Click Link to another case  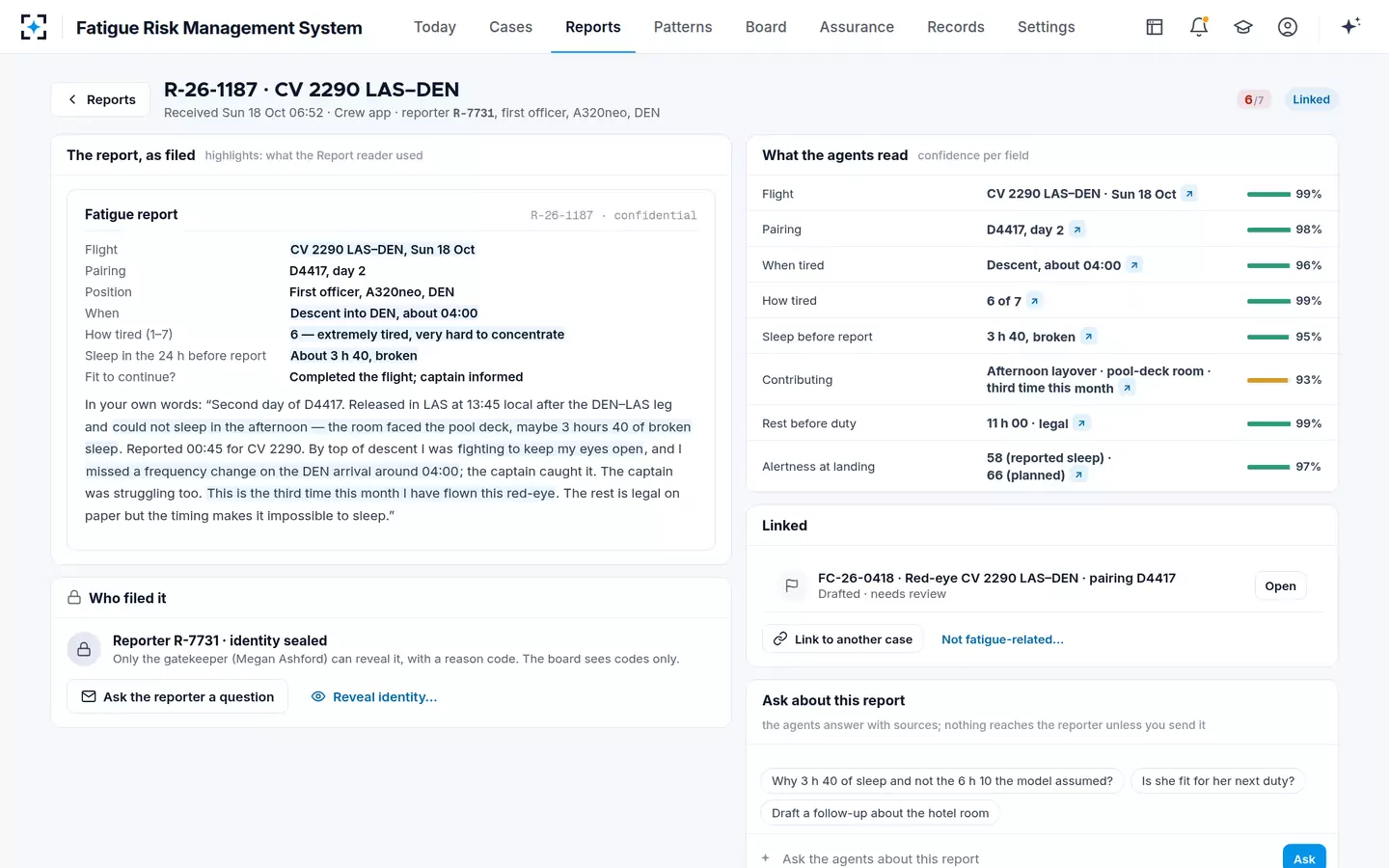click(x=843, y=639)
